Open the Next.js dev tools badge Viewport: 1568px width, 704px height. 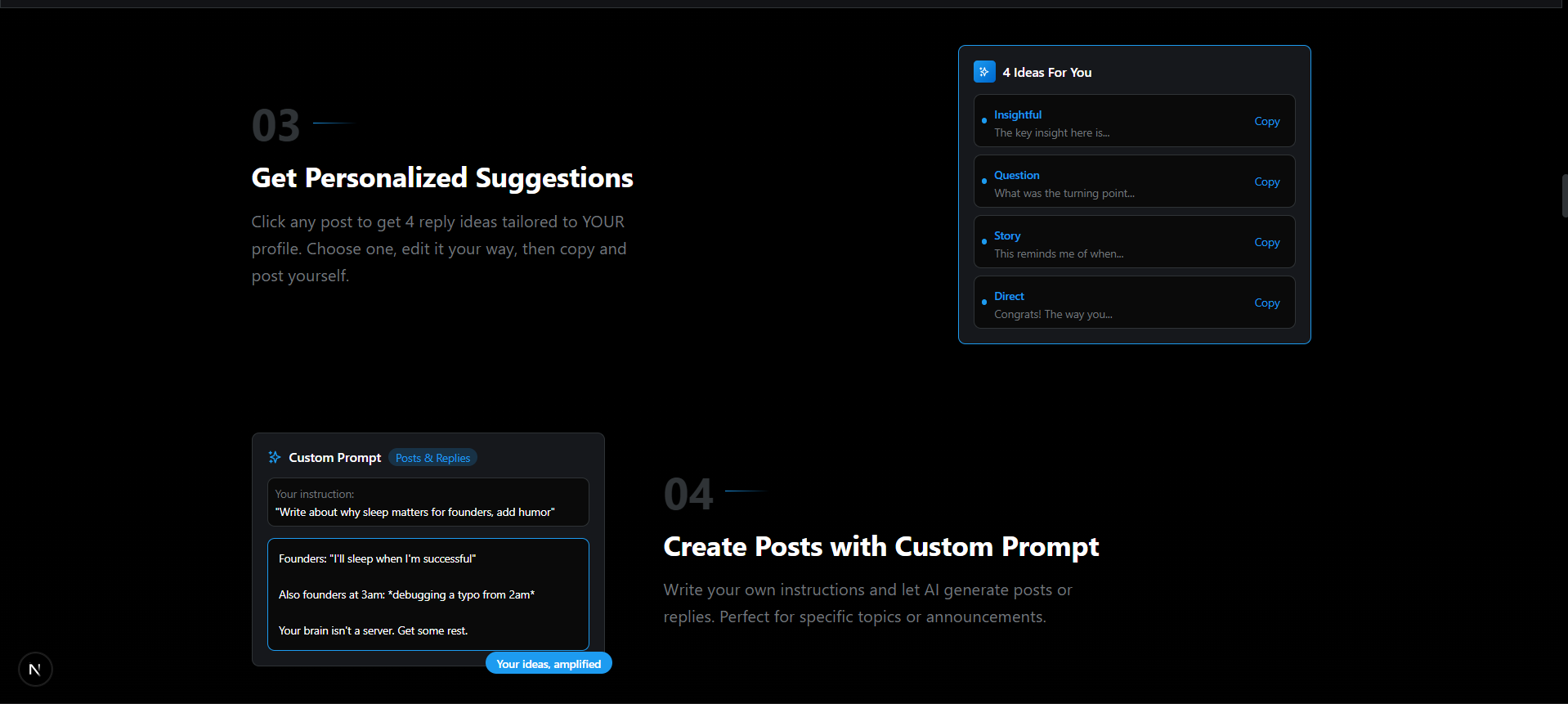(x=35, y=669)
